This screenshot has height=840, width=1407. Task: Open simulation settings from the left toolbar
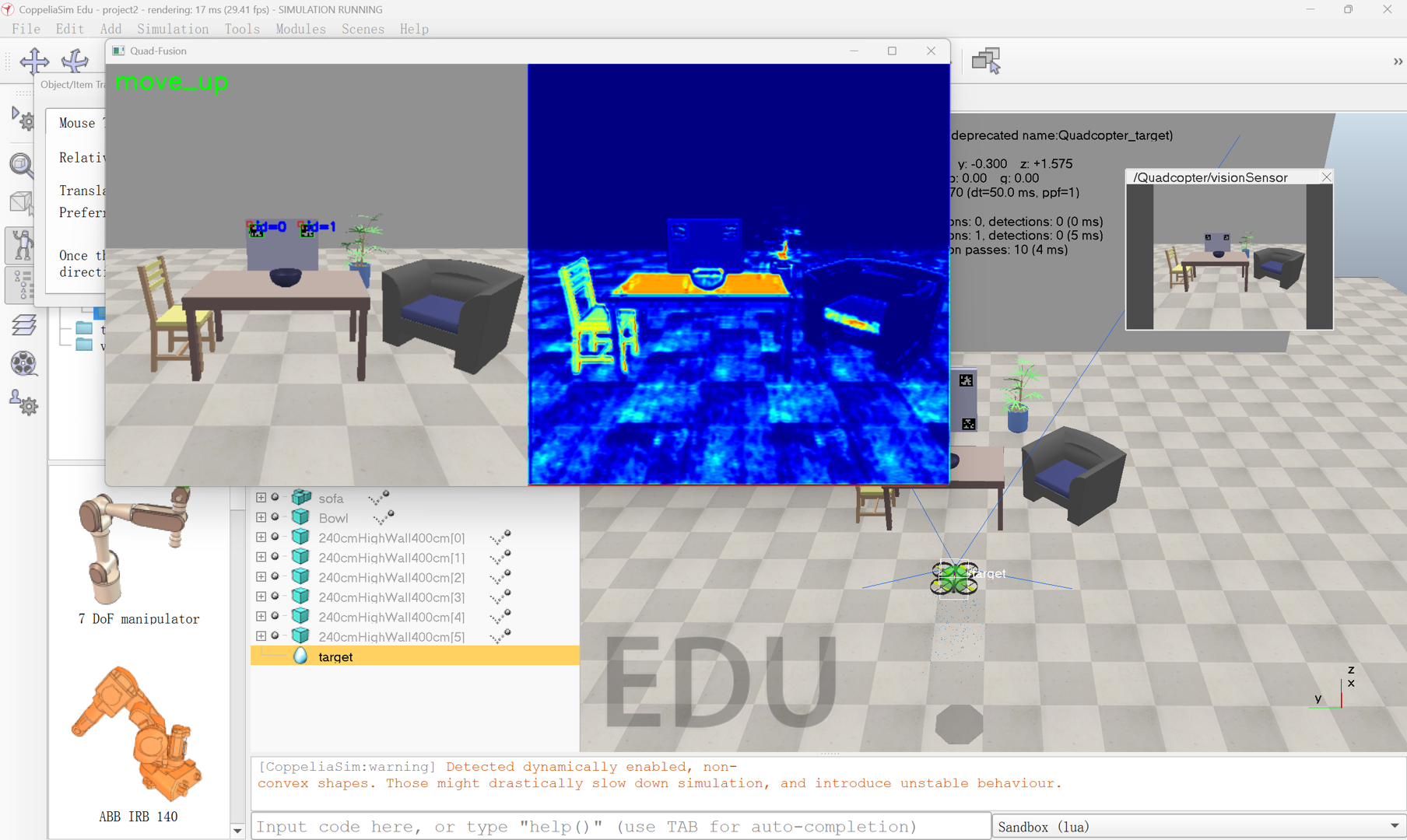point(23,119)
